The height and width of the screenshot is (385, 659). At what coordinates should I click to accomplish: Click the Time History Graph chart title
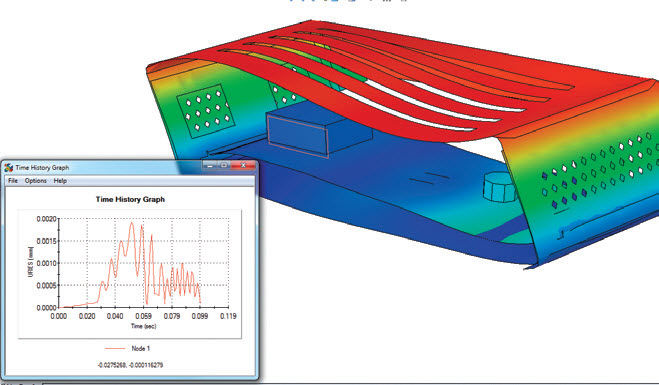click(x=130, y=199)
